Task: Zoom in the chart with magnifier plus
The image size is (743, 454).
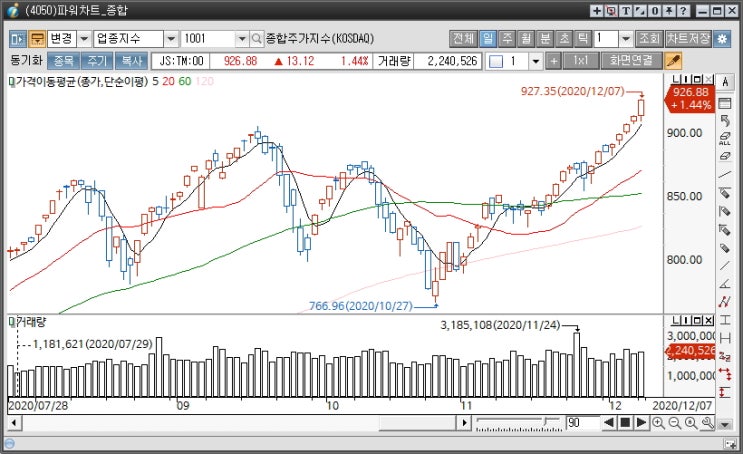Action: pyautogui.click(x=658, y=423)
